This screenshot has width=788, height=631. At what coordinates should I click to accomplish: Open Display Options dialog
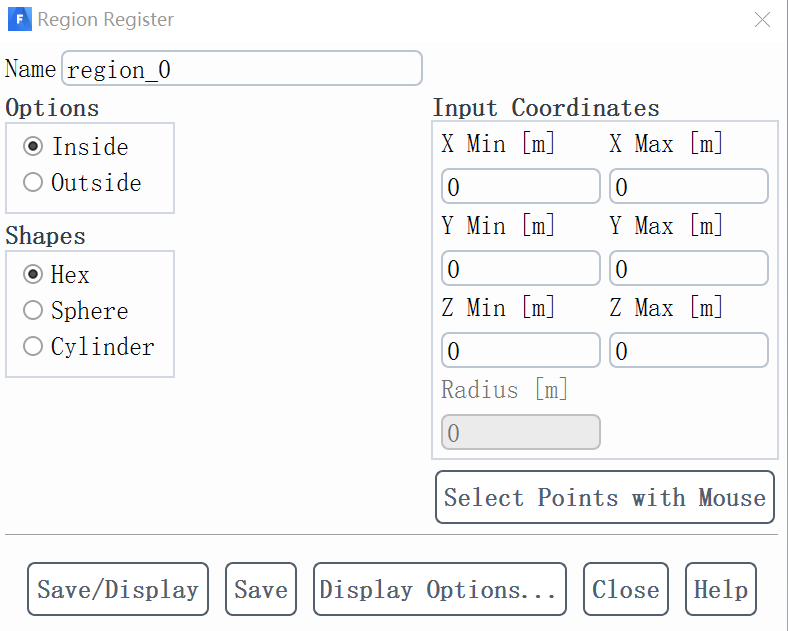click(x=439, y=589)
